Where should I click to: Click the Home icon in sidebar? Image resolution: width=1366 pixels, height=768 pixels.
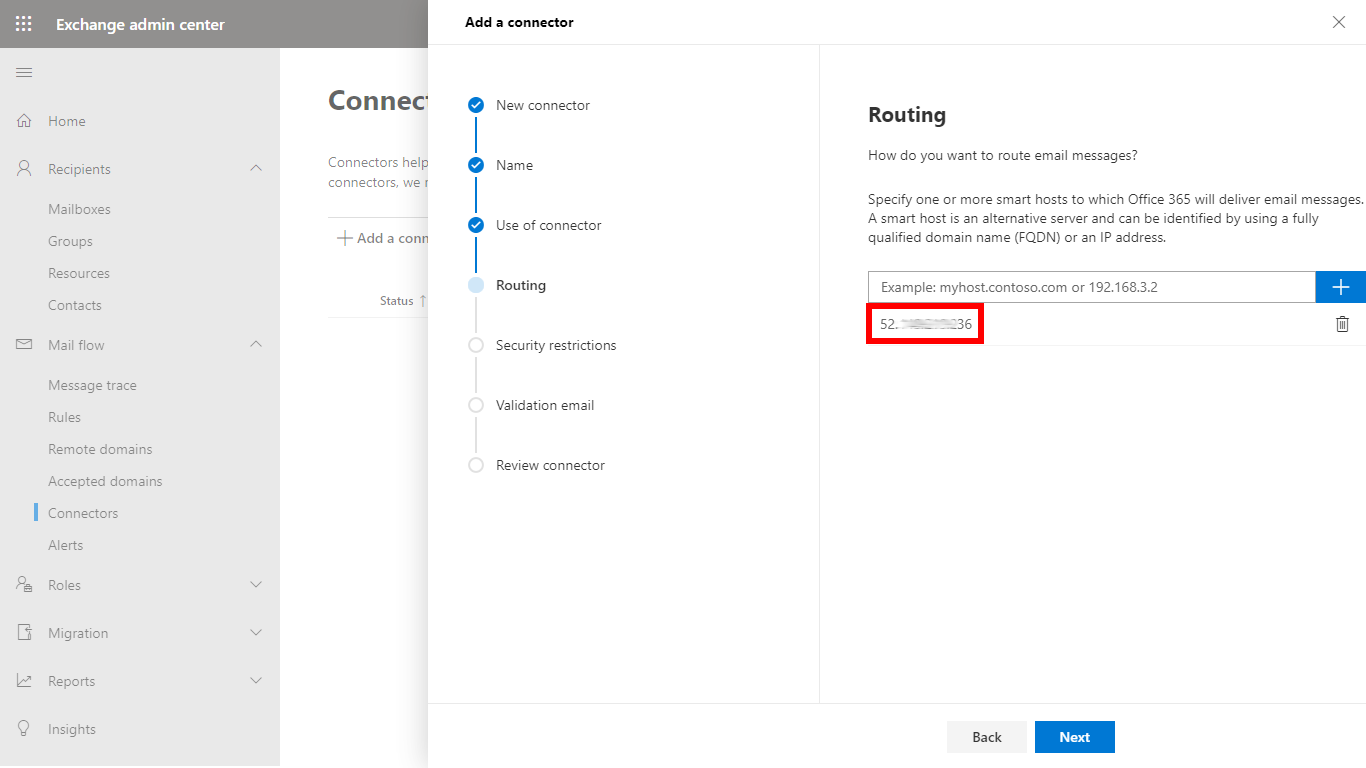tap(24, 121)
